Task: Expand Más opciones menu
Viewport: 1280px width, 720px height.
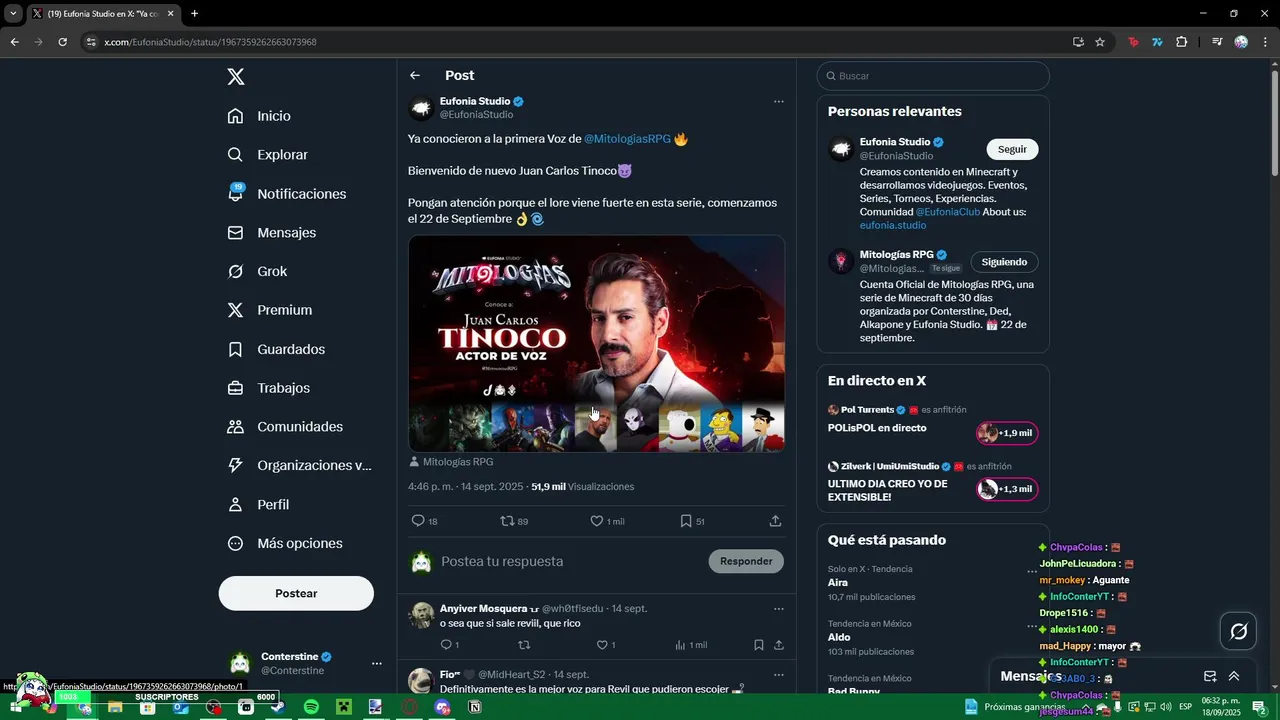Action: [285, 543]
